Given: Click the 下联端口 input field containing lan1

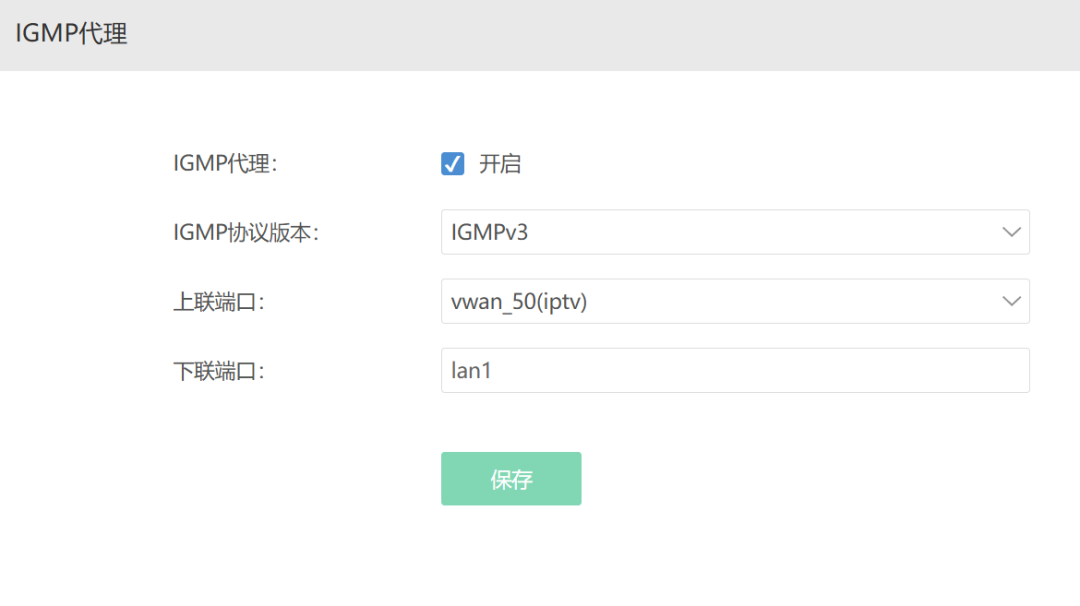Looking at the screenshot, I should click(735, 370).
